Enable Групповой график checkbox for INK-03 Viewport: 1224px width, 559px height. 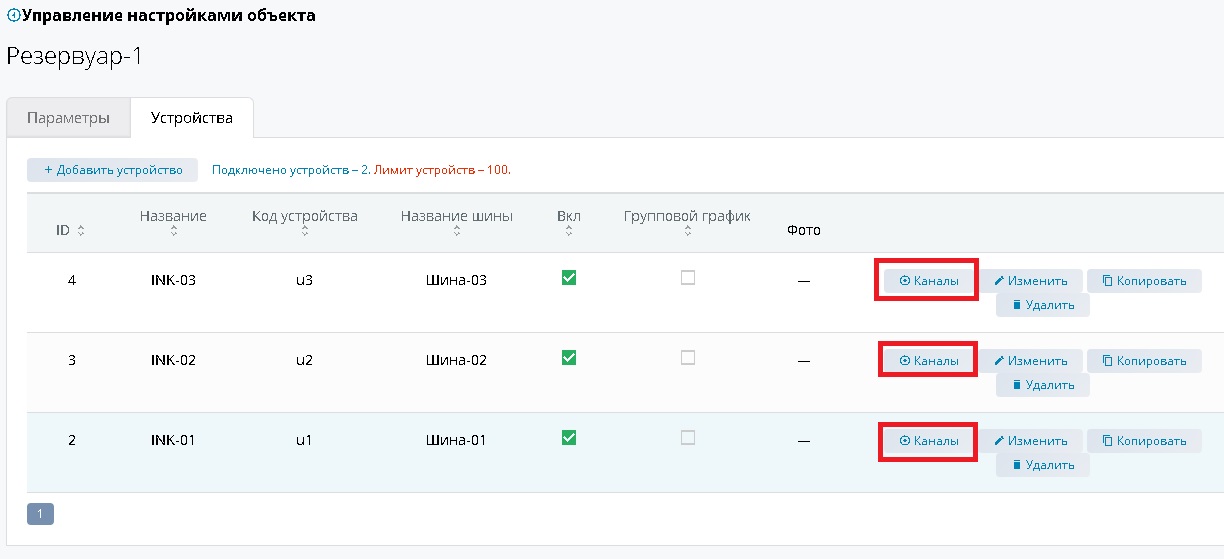pyautogui.click(x=688, y=278)
